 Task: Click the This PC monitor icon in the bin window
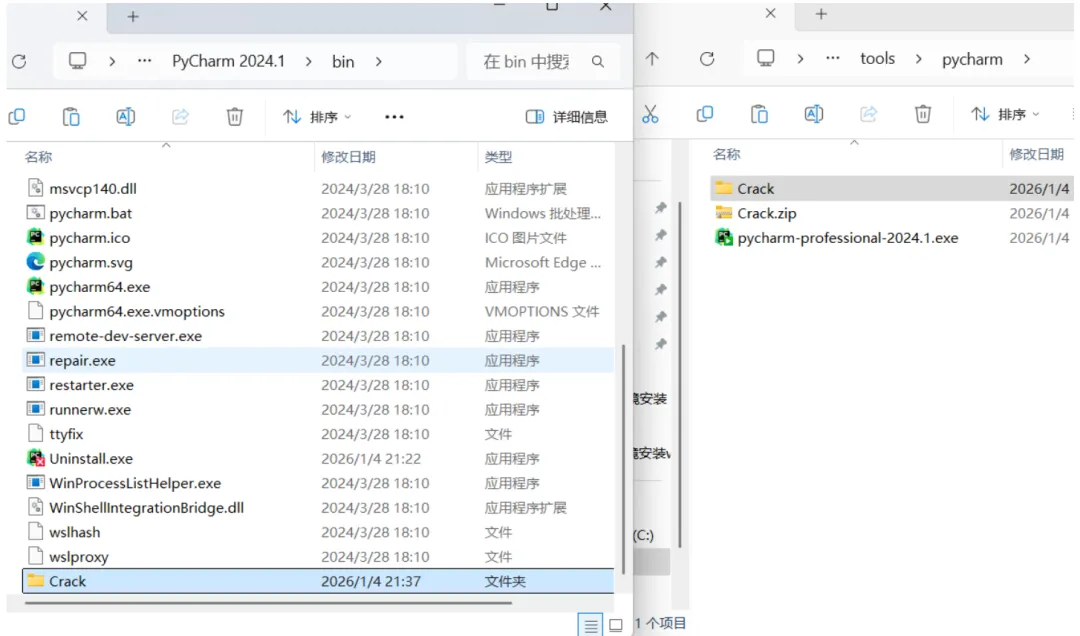click(x=78, y=61)
